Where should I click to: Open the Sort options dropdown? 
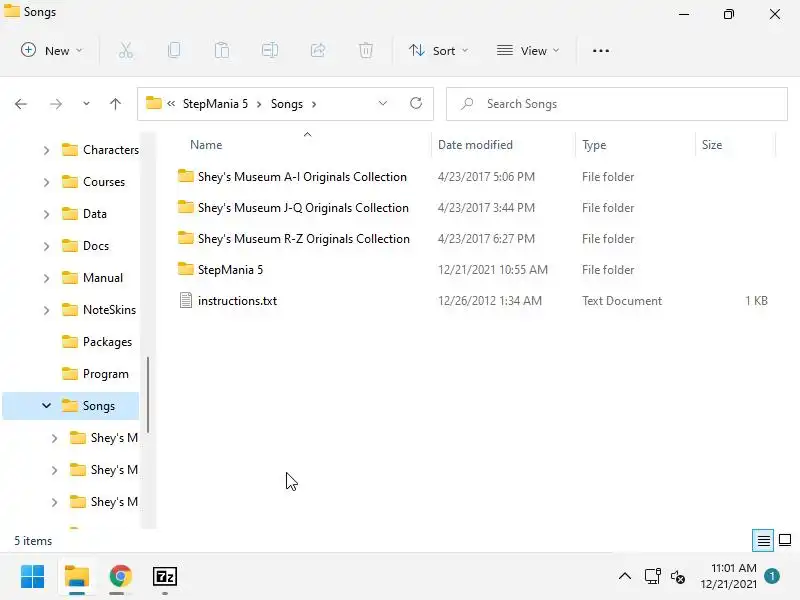[x=438, y=51]
